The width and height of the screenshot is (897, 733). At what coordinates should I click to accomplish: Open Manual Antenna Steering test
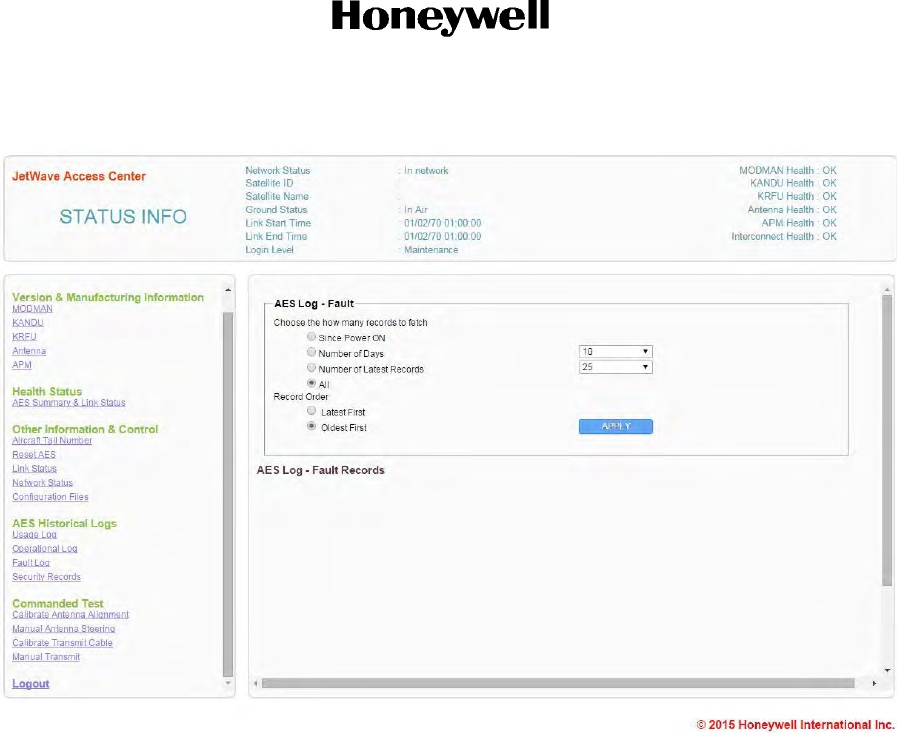pyautogui.click(x=63, y=628)
